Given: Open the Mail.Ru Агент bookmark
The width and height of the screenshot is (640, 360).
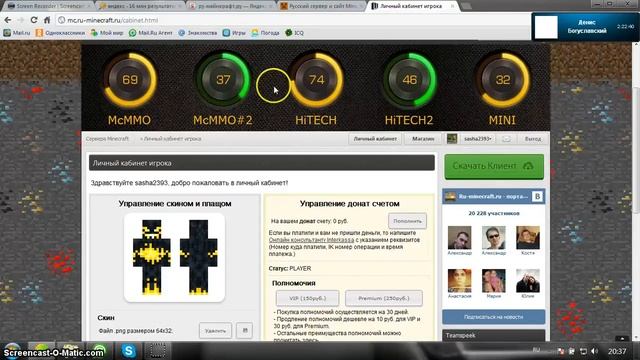Looking at the screenshot, I should tap(151, 33).
